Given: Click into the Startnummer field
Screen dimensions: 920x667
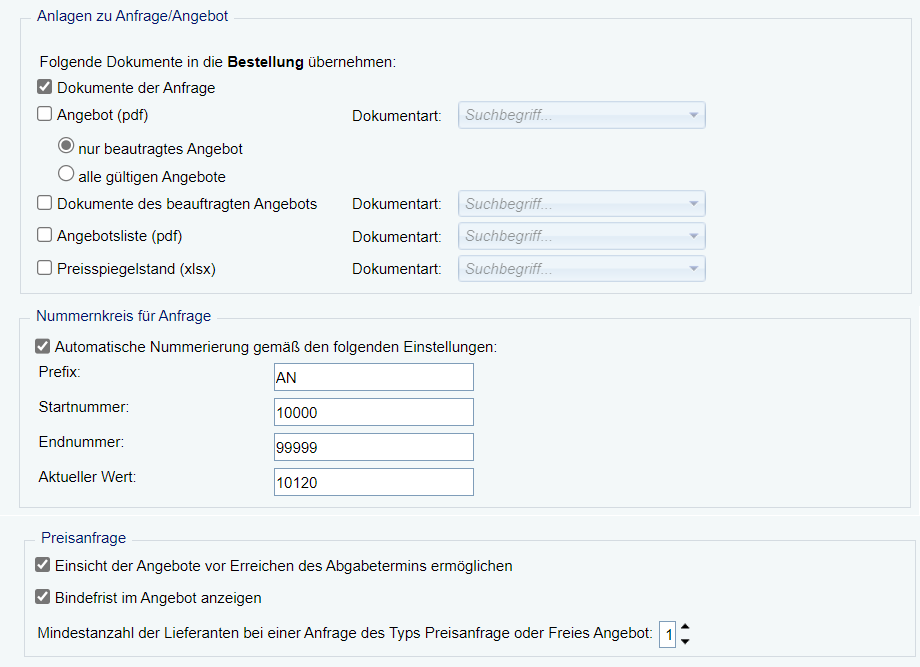Looking at the screenshot, I should [373, 412].
